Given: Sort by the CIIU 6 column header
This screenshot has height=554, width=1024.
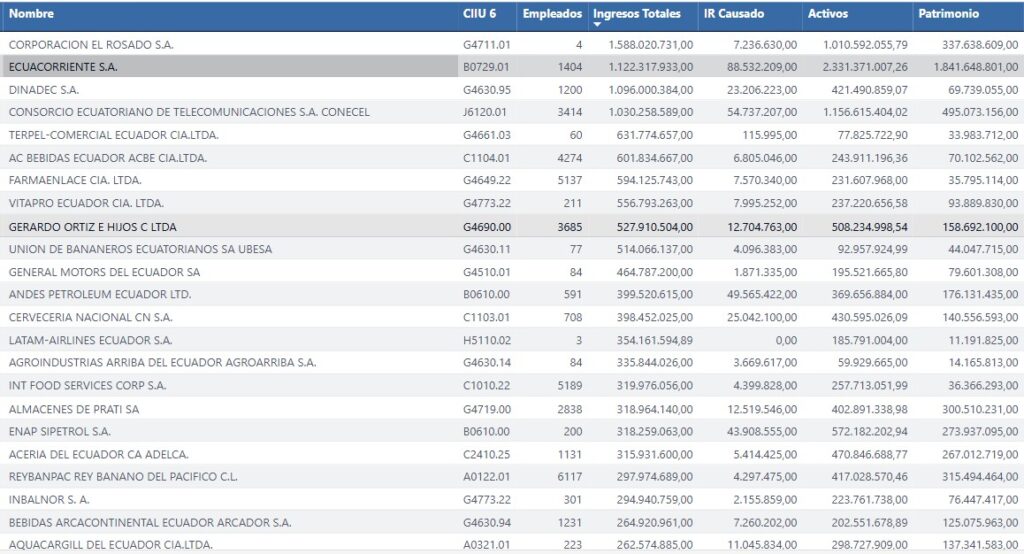Looking at the screenshot, I should click(x=479, y=14).
